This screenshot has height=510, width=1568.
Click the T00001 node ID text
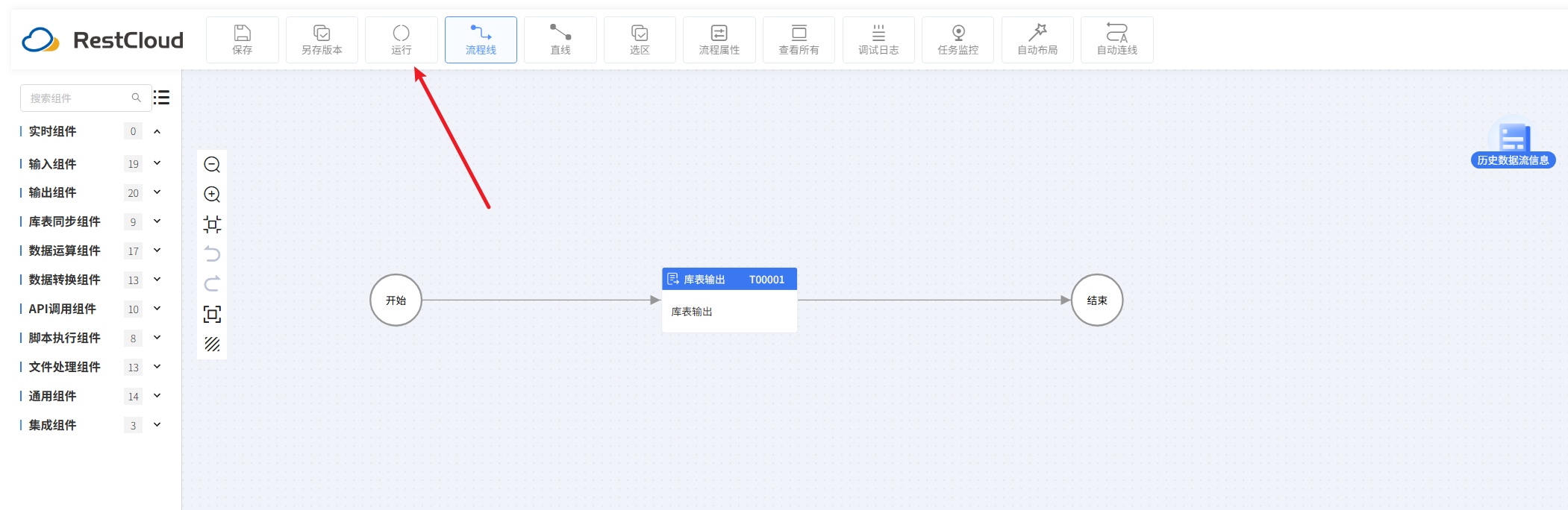click(766, 280)
